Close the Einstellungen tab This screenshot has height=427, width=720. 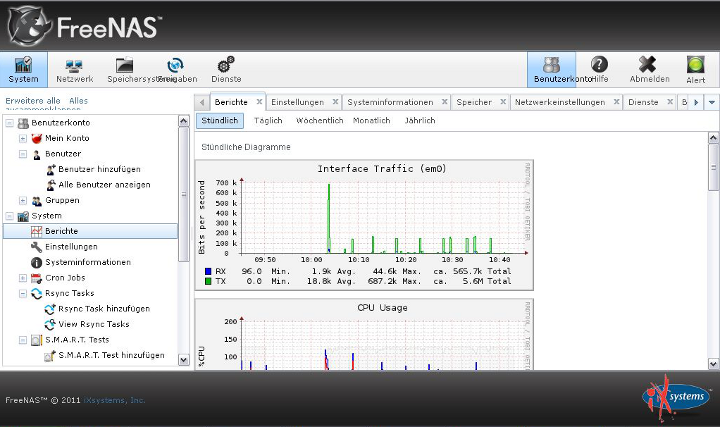coord(335,102)
